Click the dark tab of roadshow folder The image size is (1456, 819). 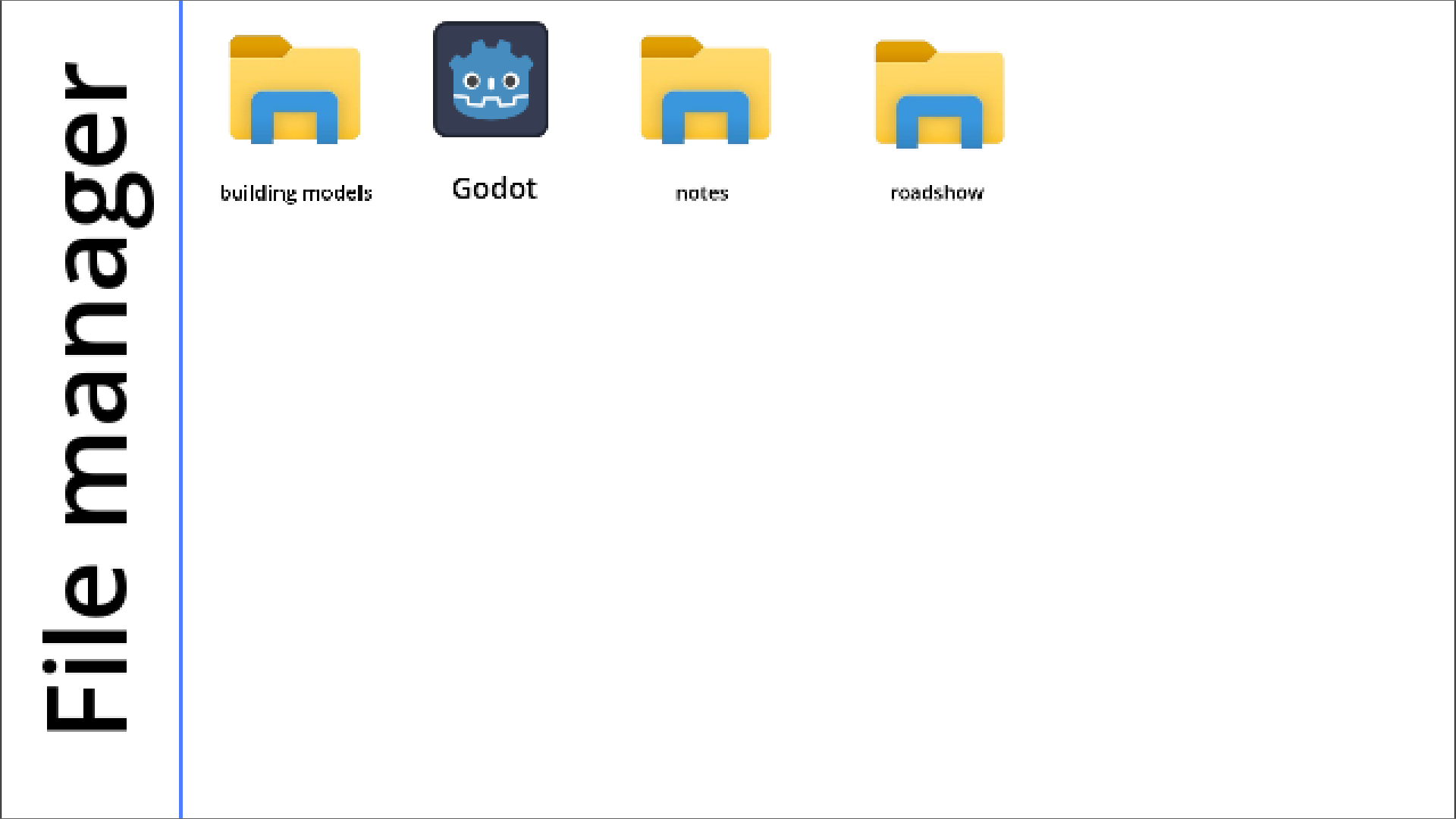902,52
